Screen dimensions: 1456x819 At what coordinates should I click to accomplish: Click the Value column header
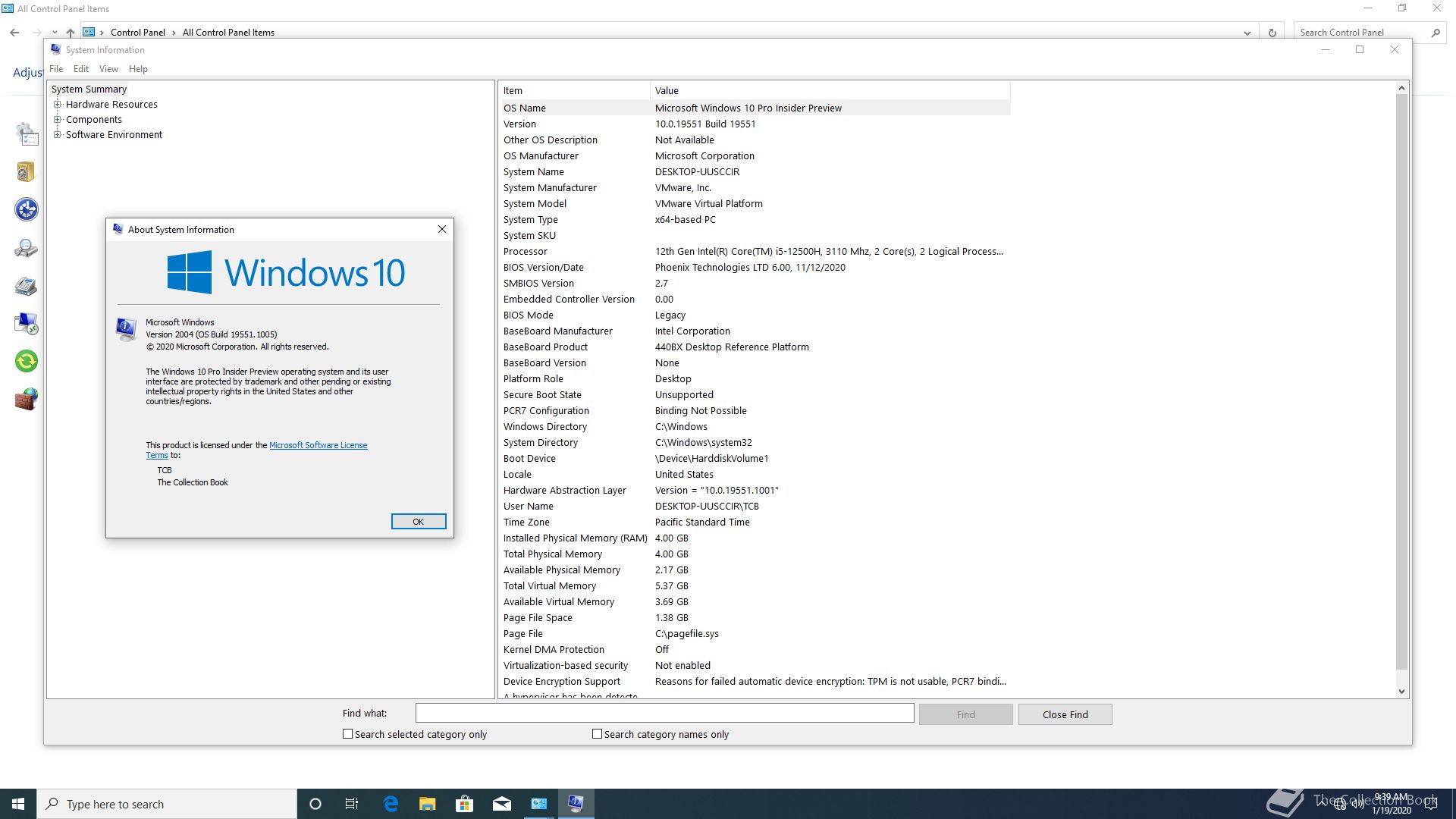click(830, 90)
